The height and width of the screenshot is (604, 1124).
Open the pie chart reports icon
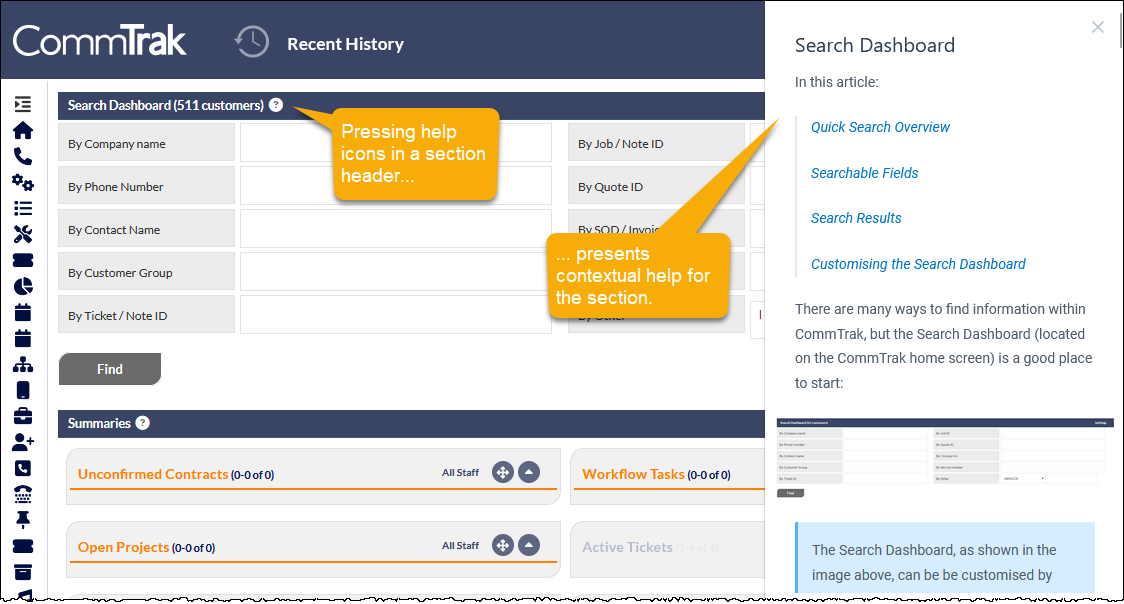pos(23,287)
